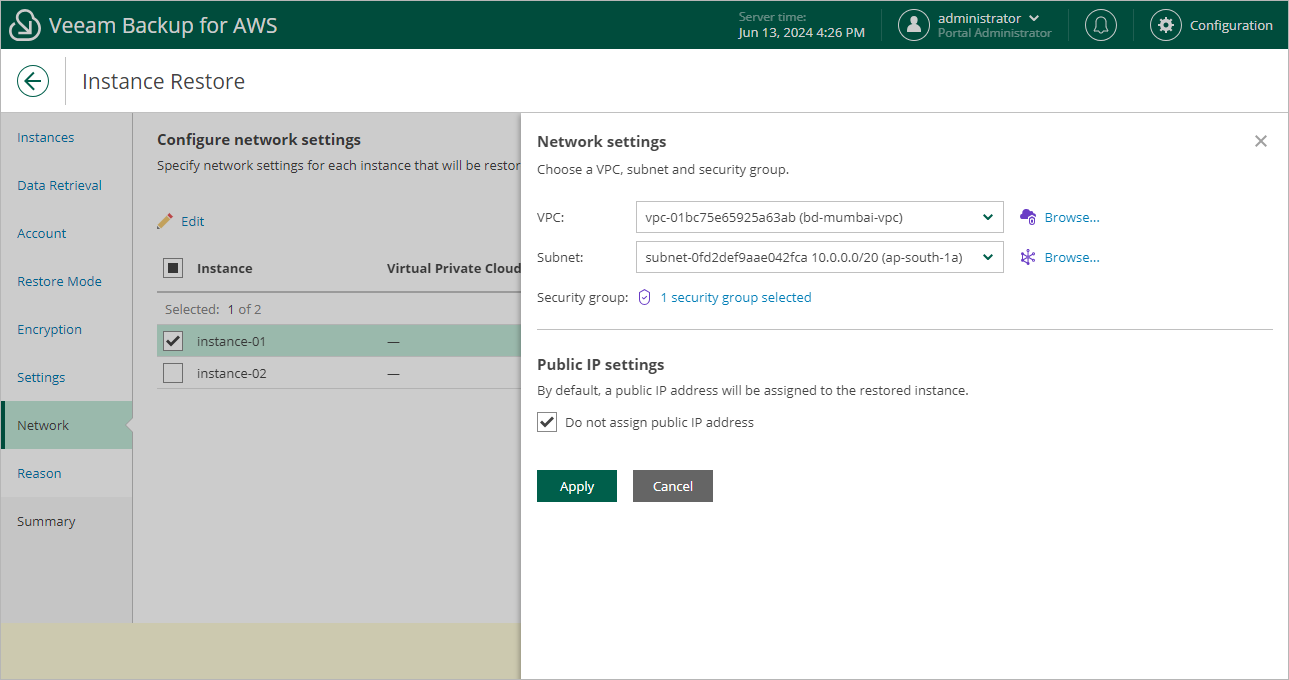Open the administrator user avatar icon
Viewport: 1289px width, 680px height.
tap(914, 25)
